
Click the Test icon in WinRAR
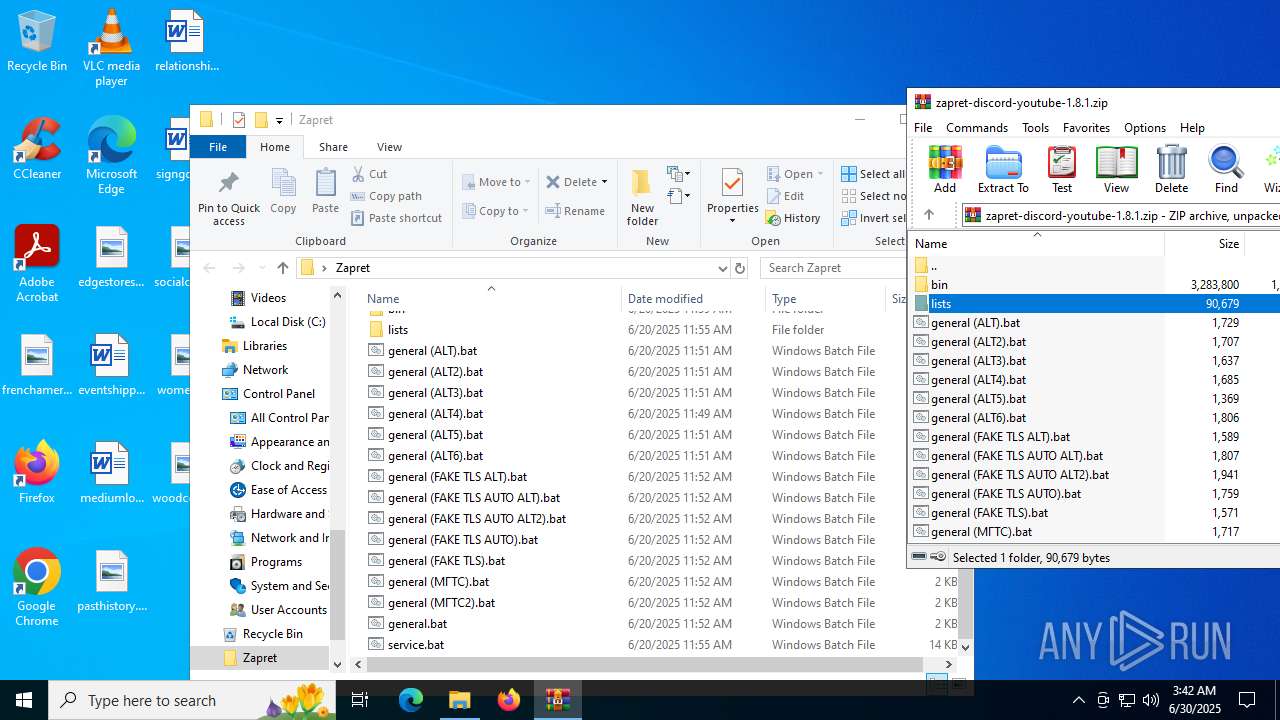1061,168
